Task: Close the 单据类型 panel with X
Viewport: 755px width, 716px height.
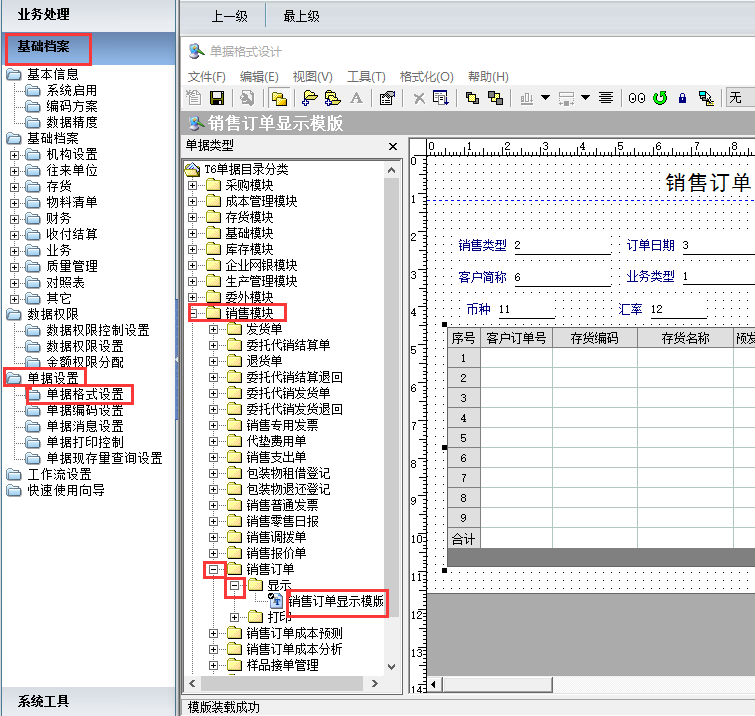Action: tap(394, 146)
